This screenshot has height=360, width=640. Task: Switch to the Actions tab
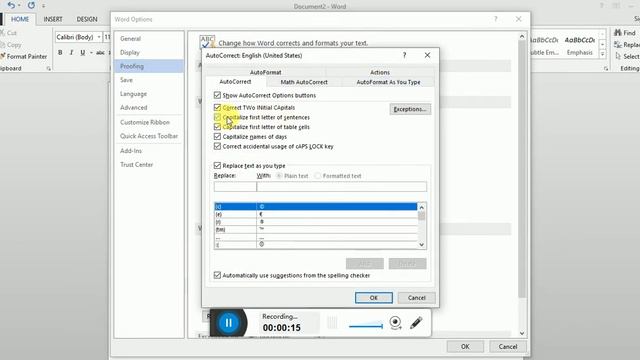point(380,72)
